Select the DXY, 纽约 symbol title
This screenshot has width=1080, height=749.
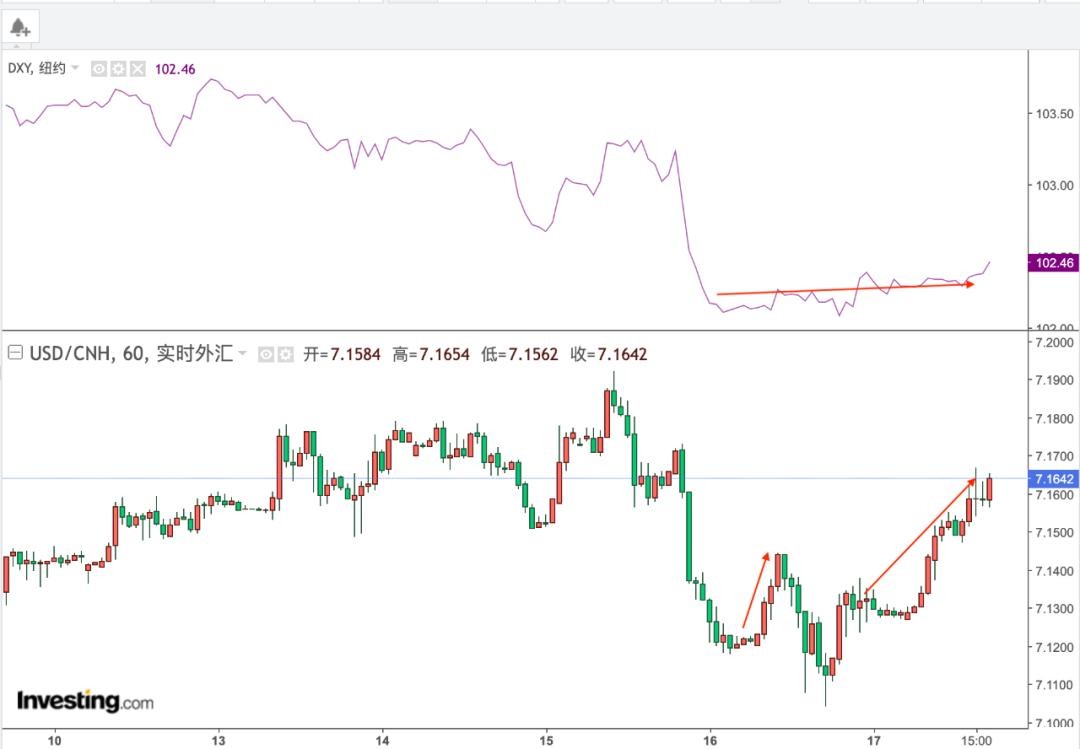point(36,69)
